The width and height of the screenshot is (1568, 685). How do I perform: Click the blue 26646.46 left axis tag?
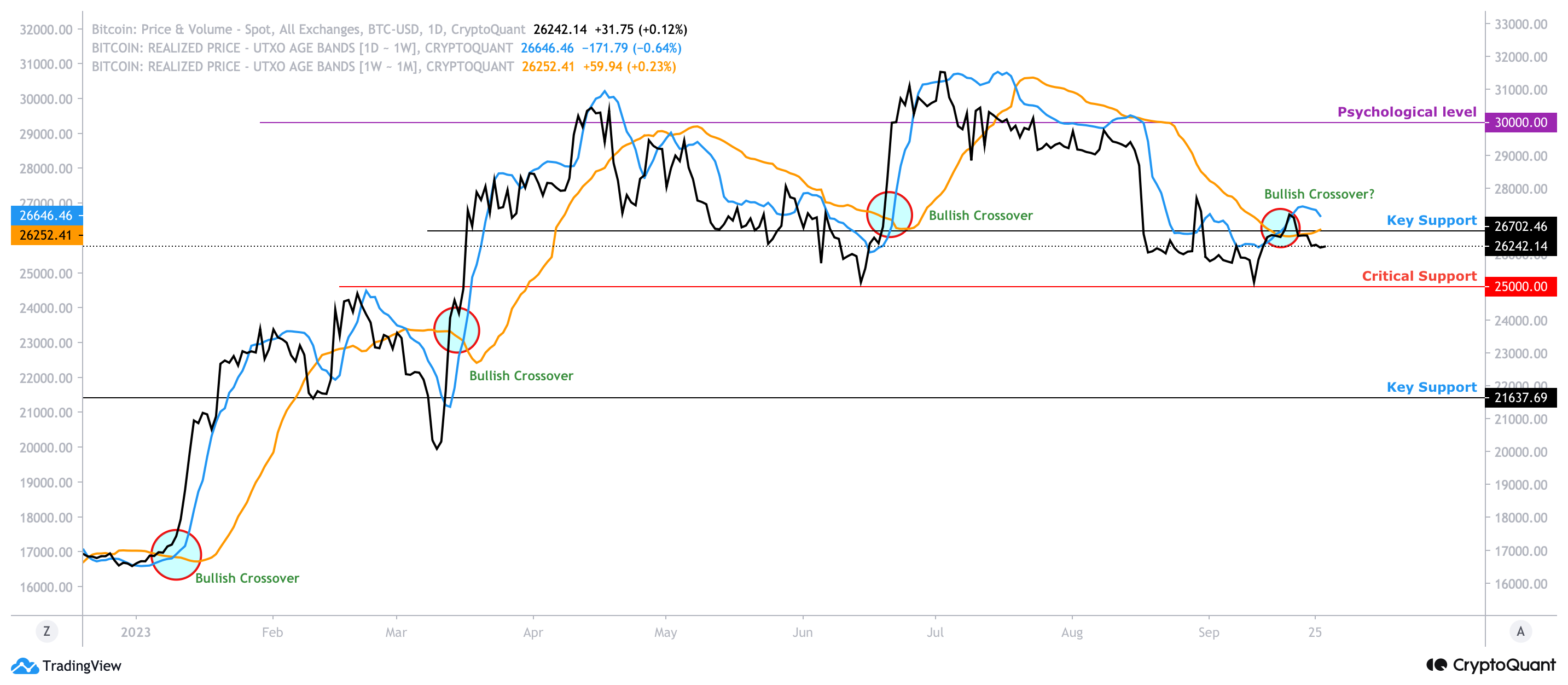point(47,216)
